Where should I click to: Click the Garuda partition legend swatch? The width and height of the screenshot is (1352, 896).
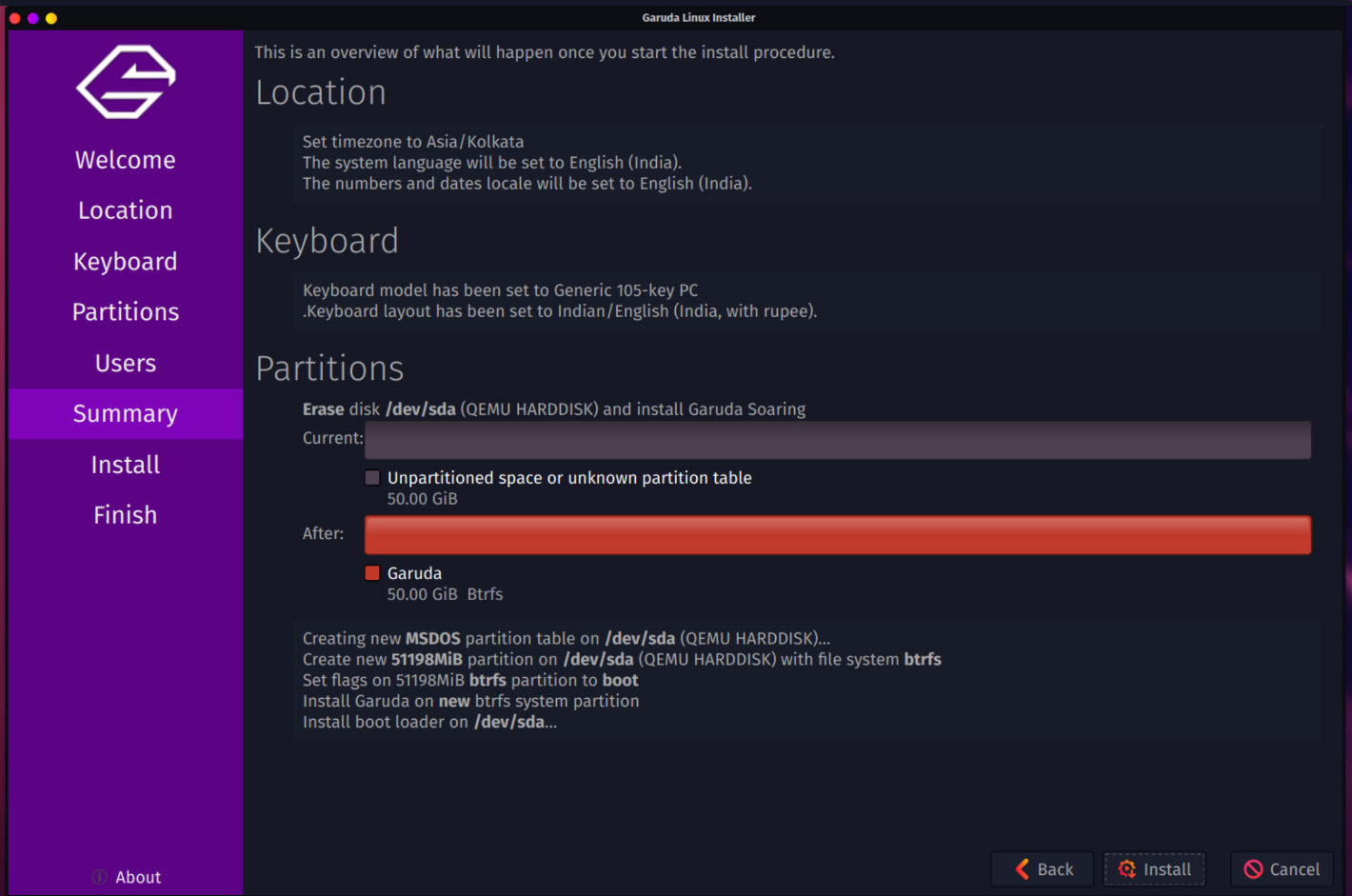point(372,572)
